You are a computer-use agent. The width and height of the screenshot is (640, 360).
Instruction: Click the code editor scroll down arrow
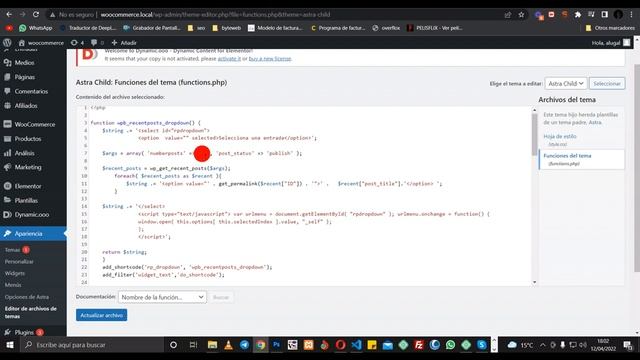click(534, 282)
